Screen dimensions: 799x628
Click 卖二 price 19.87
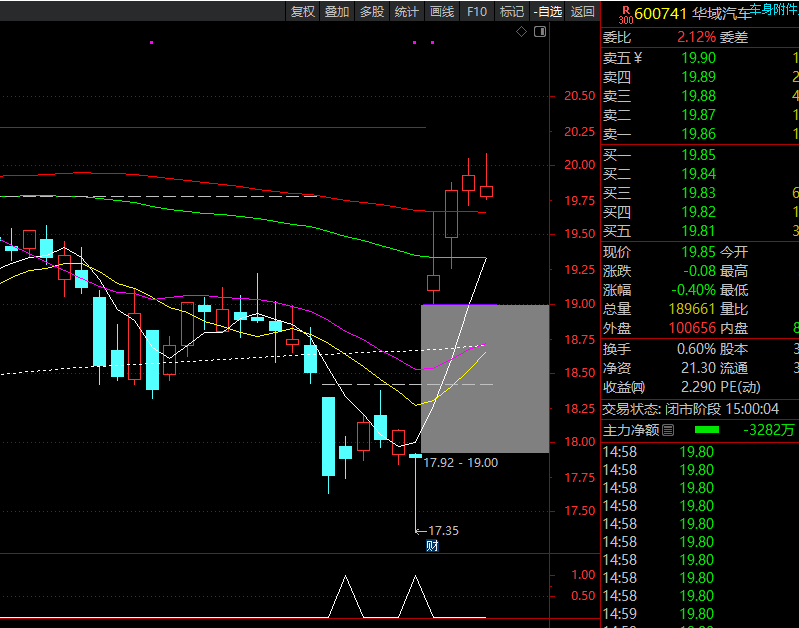[699, 115]
